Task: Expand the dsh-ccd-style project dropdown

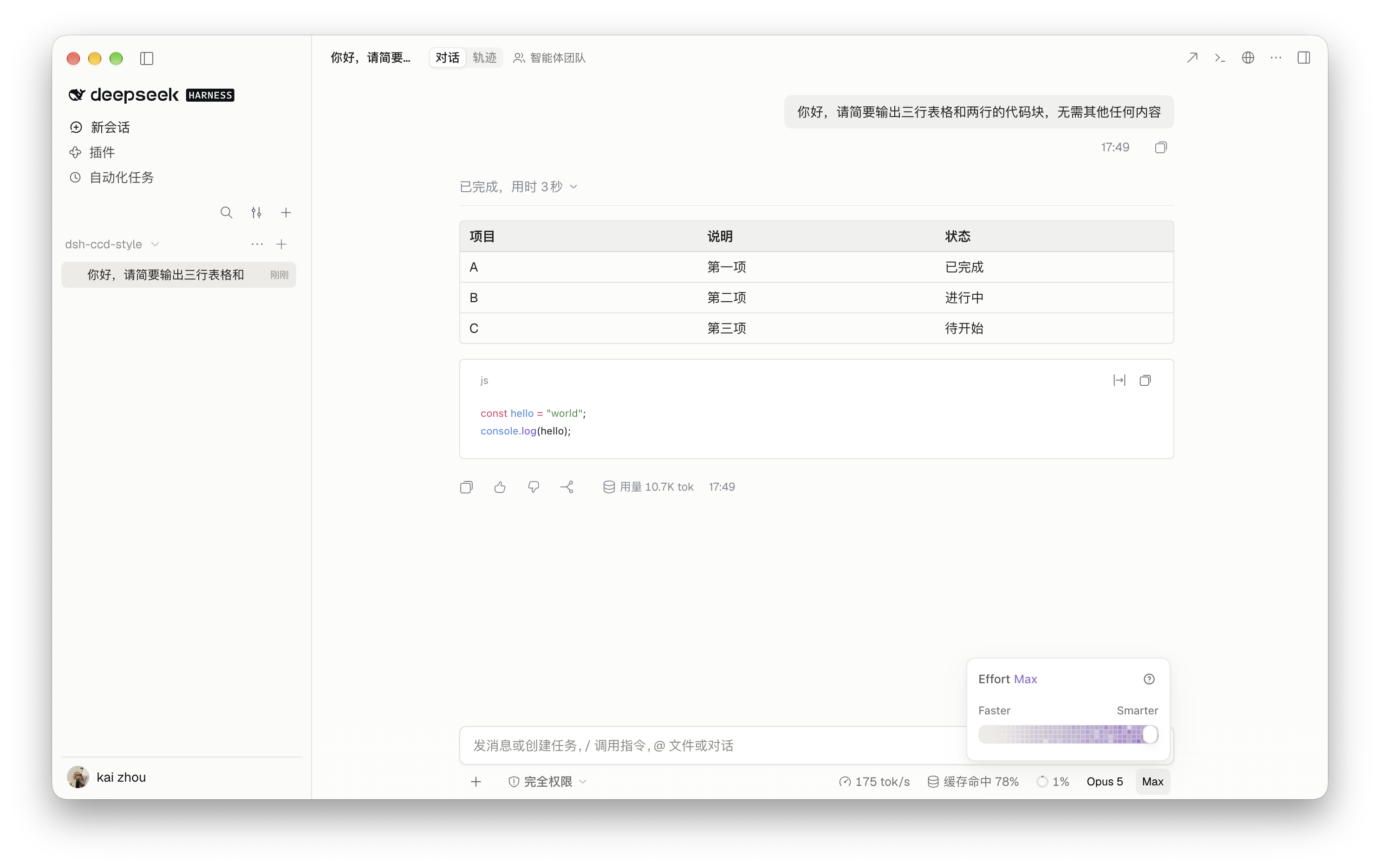Action: [112, 244]
